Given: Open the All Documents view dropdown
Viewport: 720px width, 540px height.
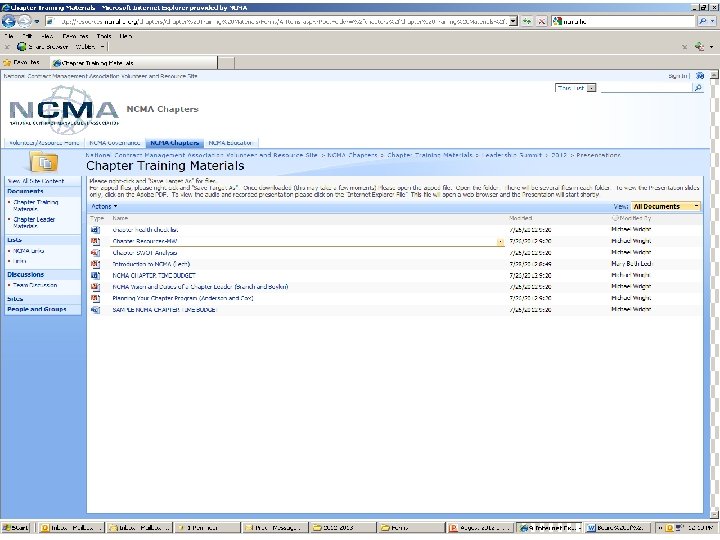Looking at the screenshot, I should click(666, 207).
